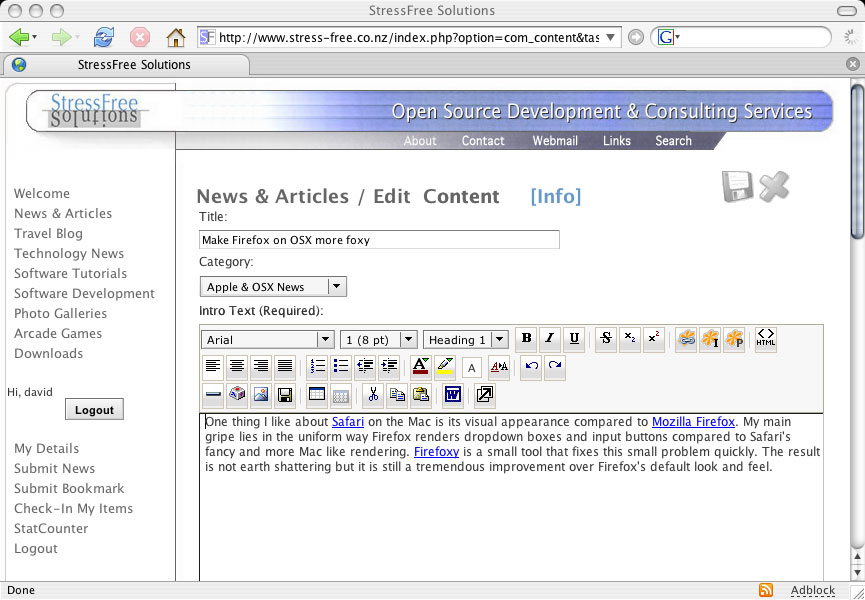This screenshot has width=865, height=600.
Task: Align text left
Action: point(213,367)
